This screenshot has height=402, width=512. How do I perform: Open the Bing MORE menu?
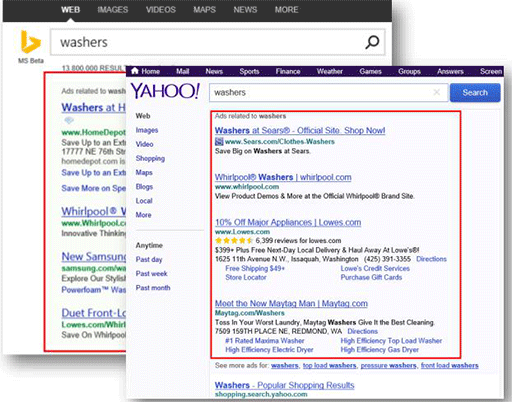click(x=286, y=10)
